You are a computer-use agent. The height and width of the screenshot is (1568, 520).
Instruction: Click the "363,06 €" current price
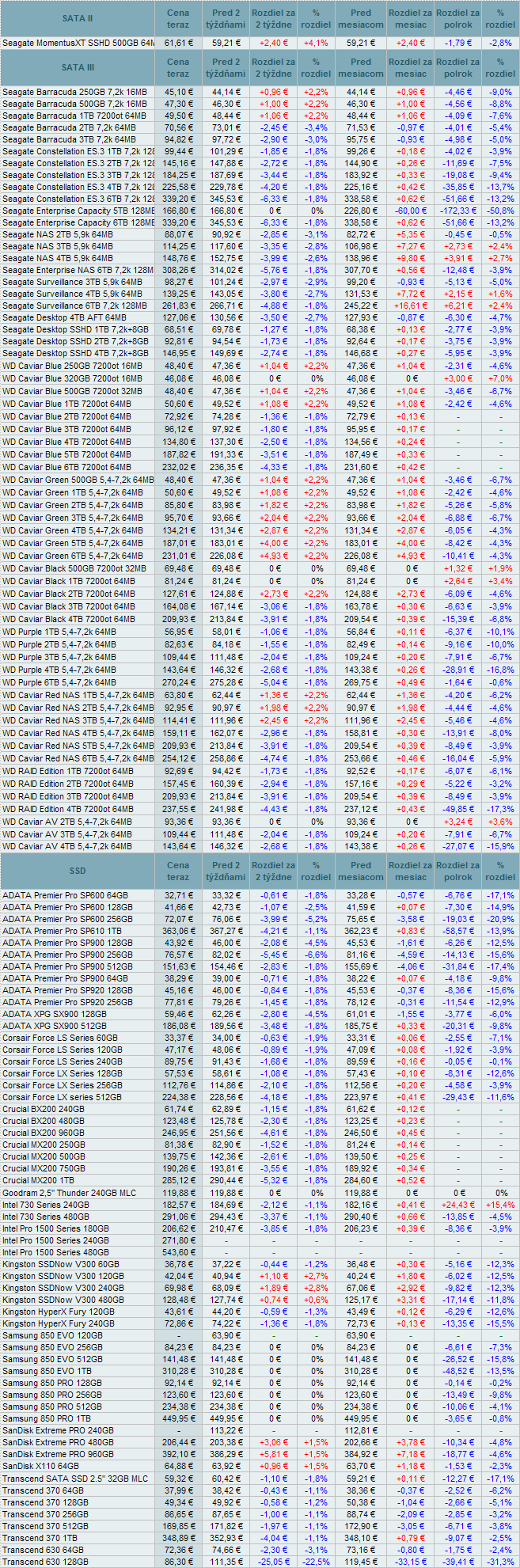coord(178,932)
